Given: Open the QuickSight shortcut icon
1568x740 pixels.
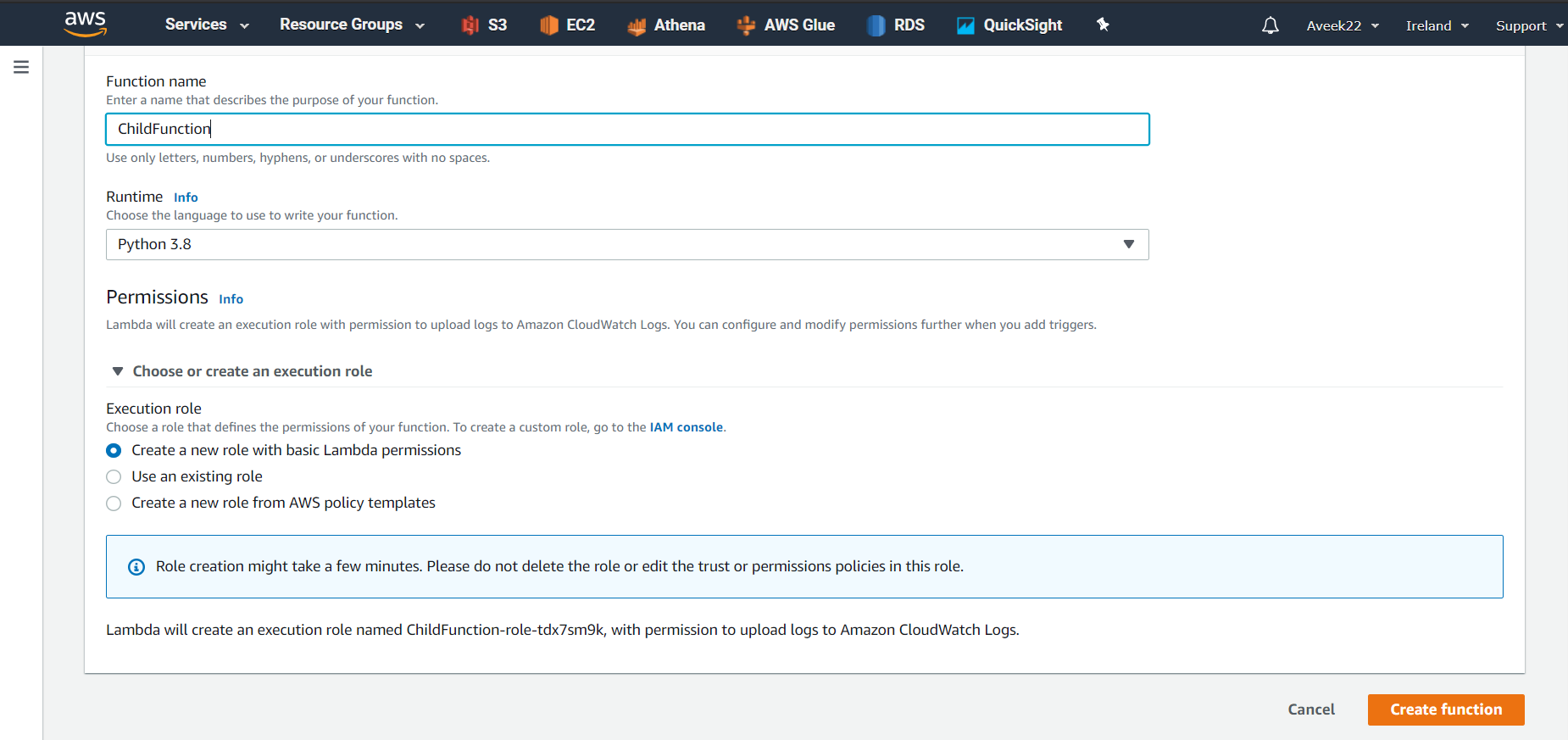Looking at the screenshot, I should point(965,25).
